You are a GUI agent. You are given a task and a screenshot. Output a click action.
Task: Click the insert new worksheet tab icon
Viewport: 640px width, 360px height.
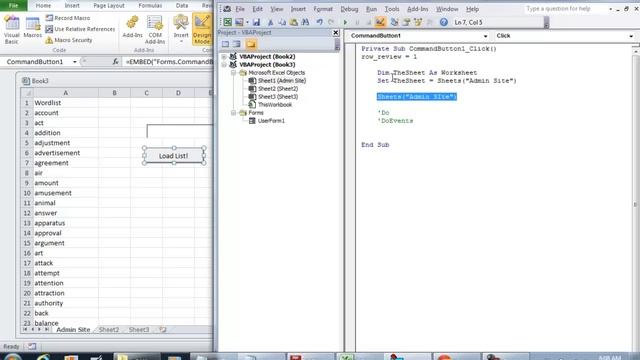click(x=163, y=329)
